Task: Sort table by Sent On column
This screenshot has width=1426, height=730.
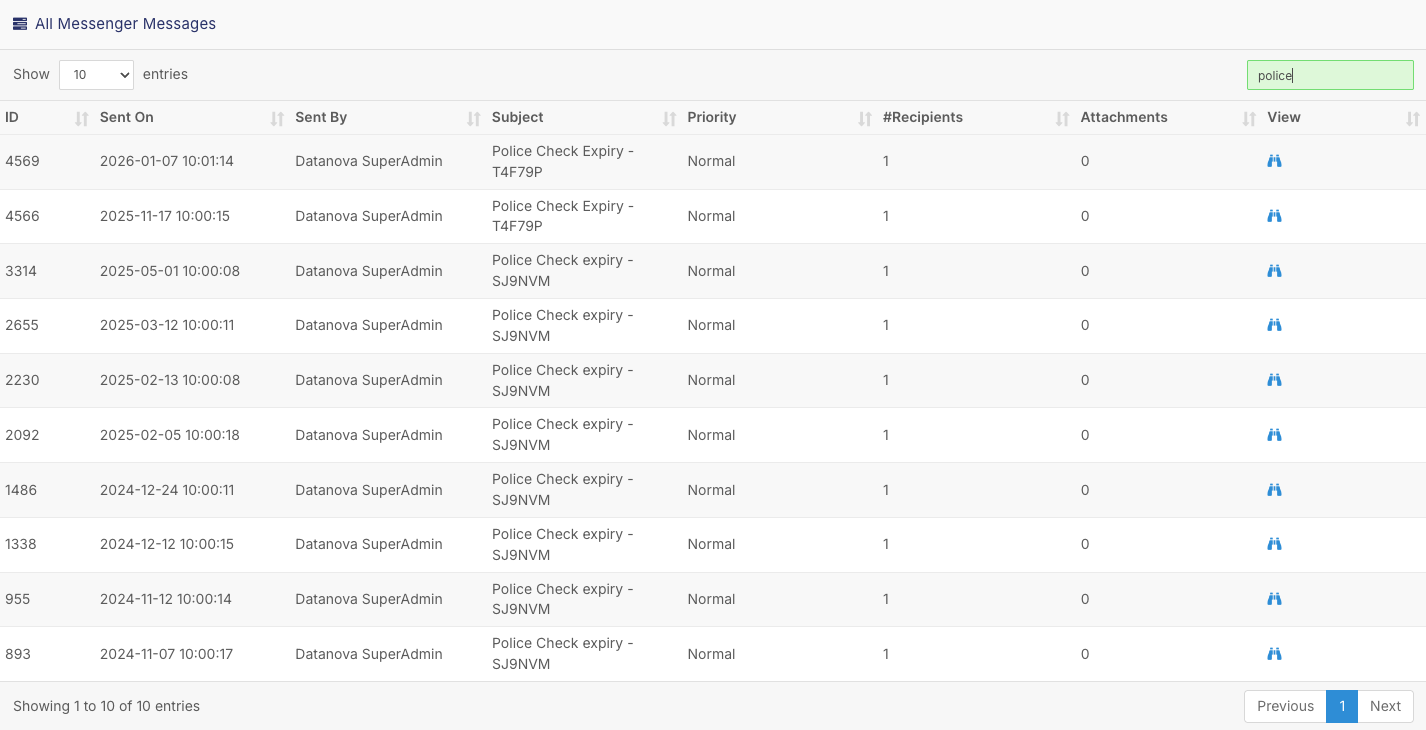Action: [x=192, y=118]
